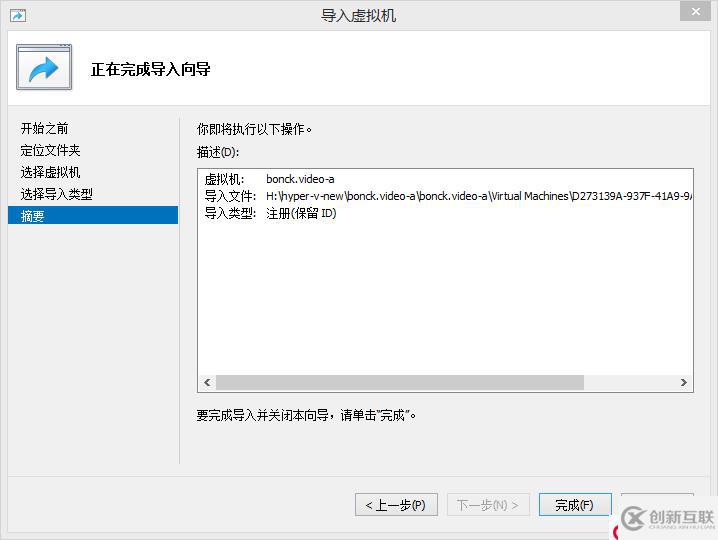Viewport: 718px width, 540px height.
Task: Click the 导入文件: label in description
Action: coord(230,196)
